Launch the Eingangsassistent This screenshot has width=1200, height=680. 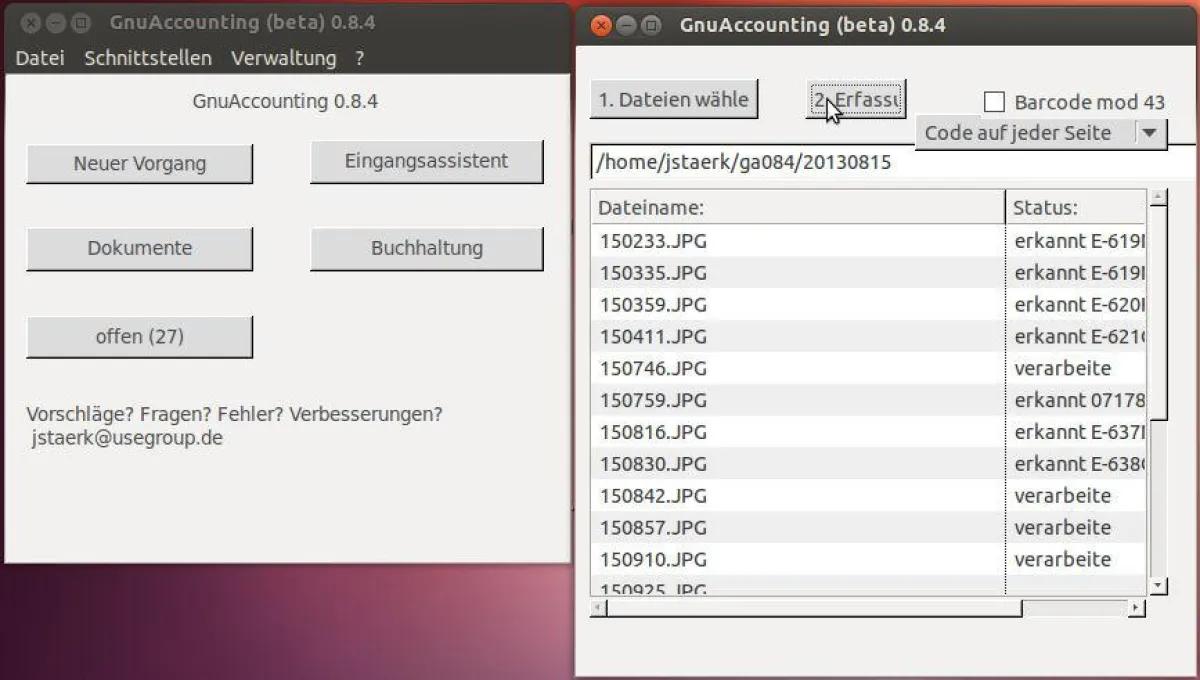427,160
